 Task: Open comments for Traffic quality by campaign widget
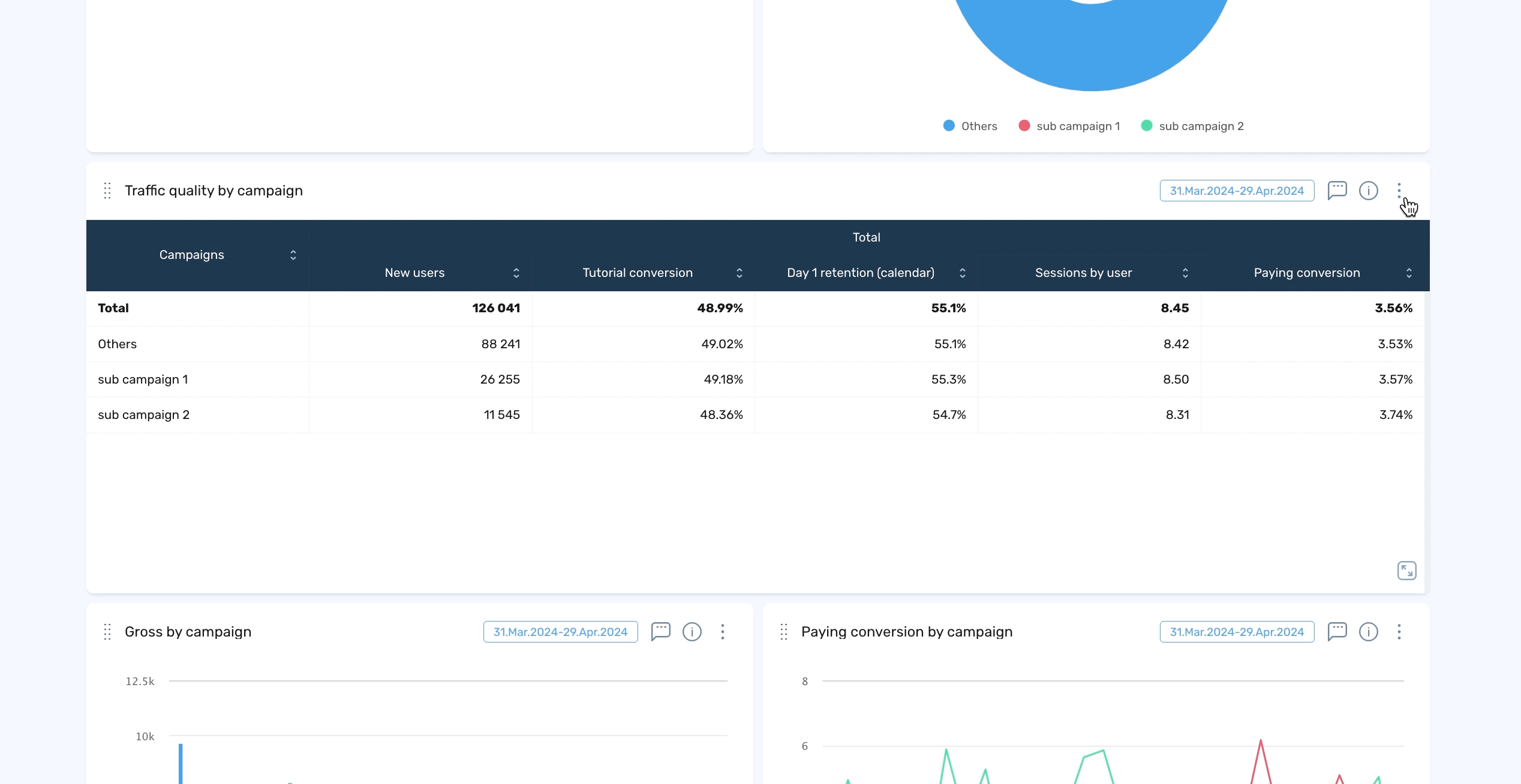pos(1337,191)
